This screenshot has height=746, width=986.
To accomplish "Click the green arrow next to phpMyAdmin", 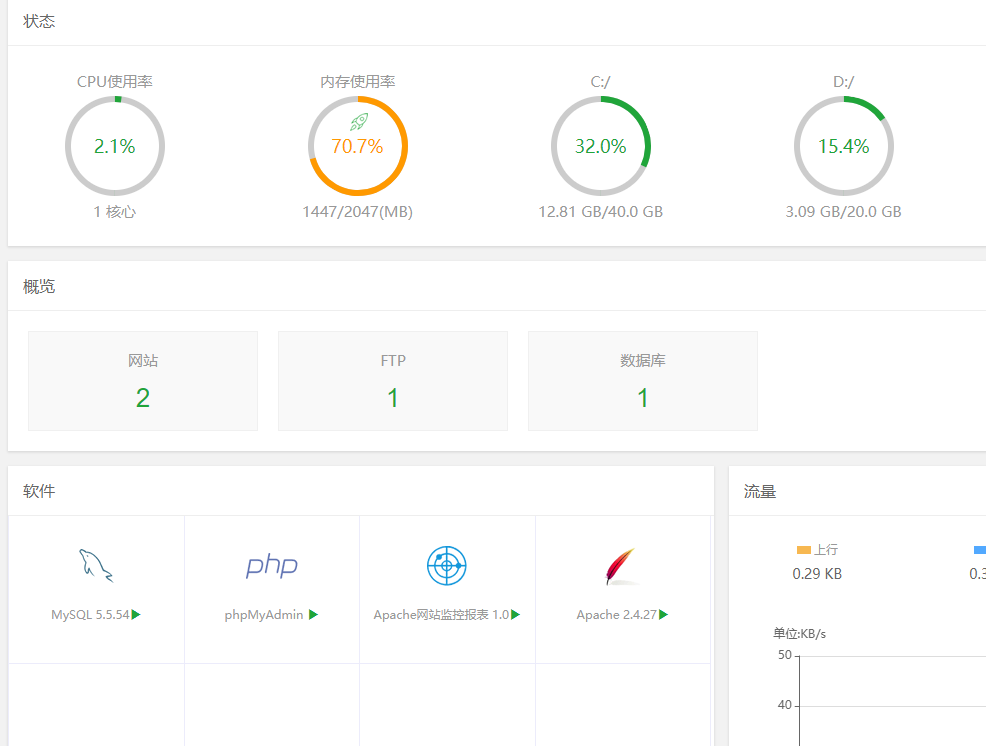I will (x=314, y=615).
